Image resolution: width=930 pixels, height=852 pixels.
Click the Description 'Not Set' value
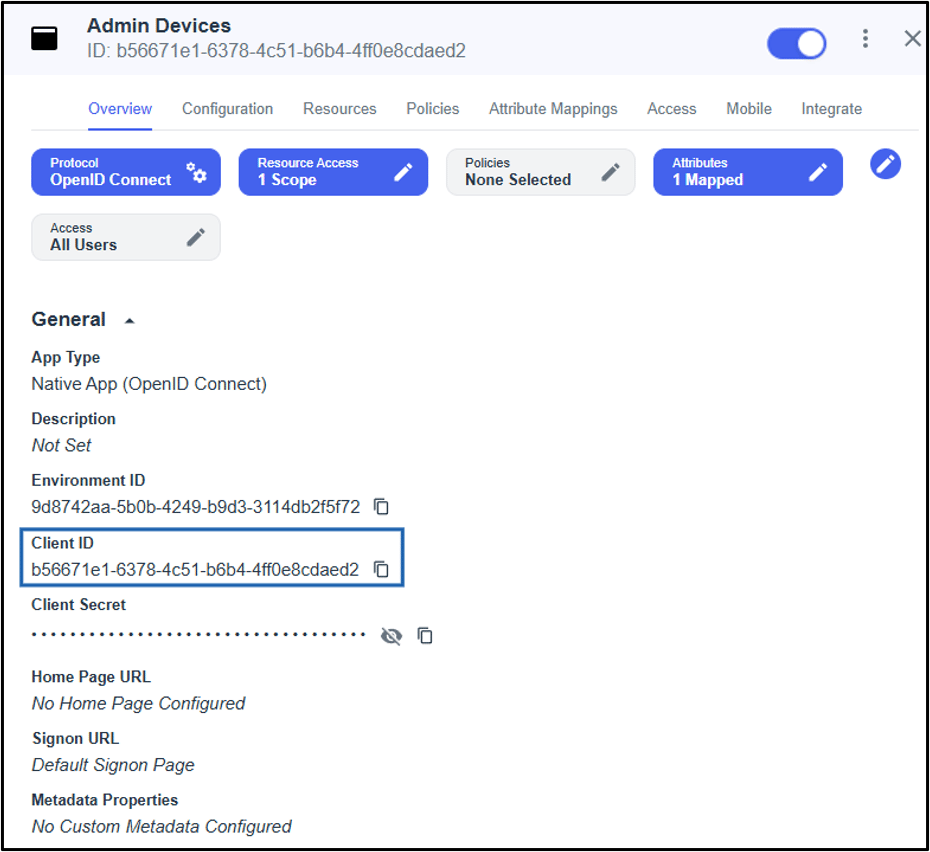[x=62, y=446]
